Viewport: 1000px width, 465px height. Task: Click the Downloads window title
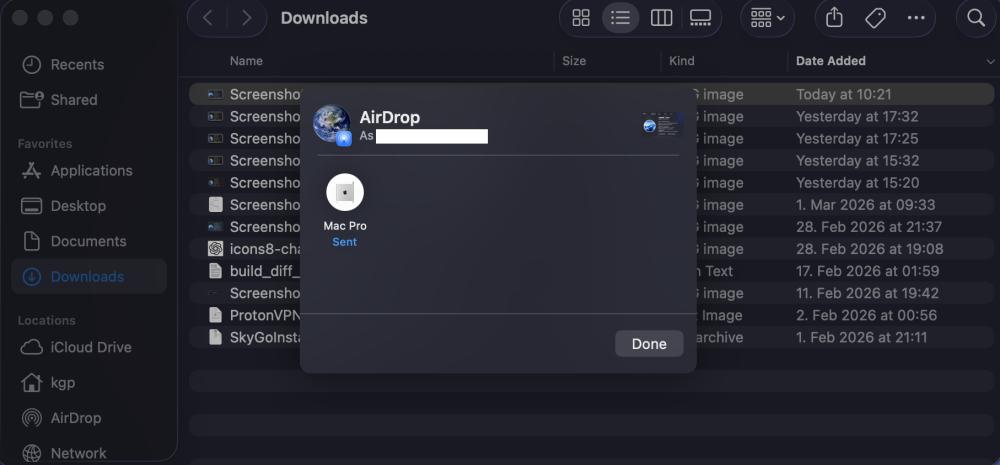tap(324, 18)
